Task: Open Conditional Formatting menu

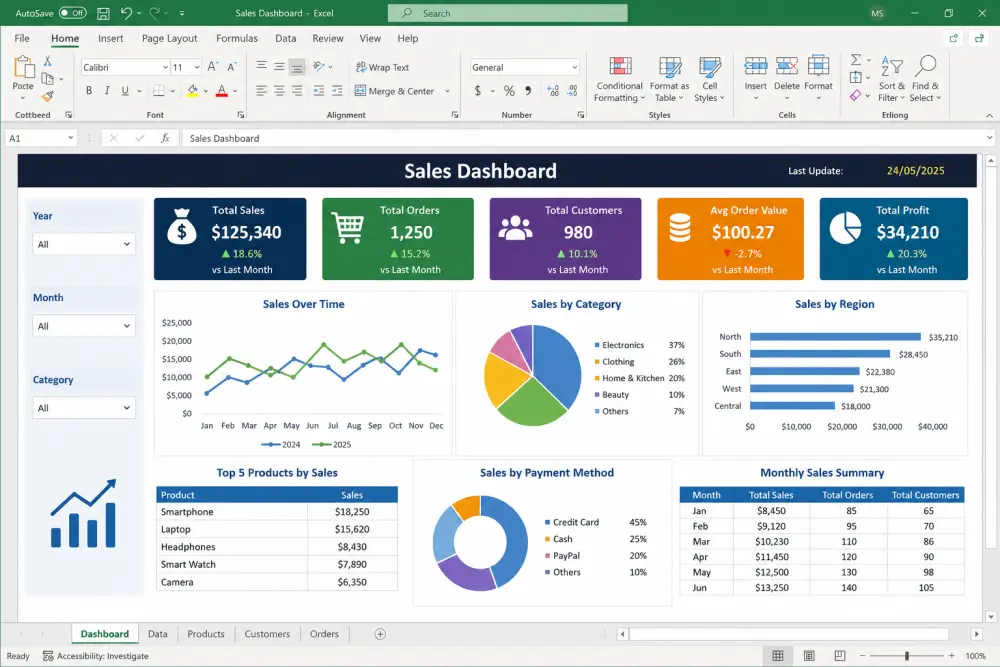Action: 619,79
